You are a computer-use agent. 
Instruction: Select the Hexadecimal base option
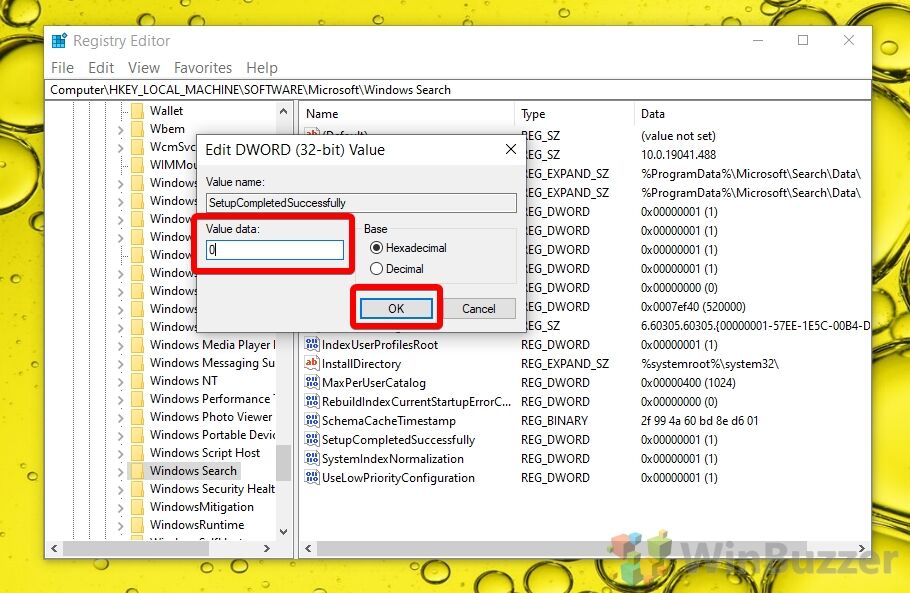[377, 248]
